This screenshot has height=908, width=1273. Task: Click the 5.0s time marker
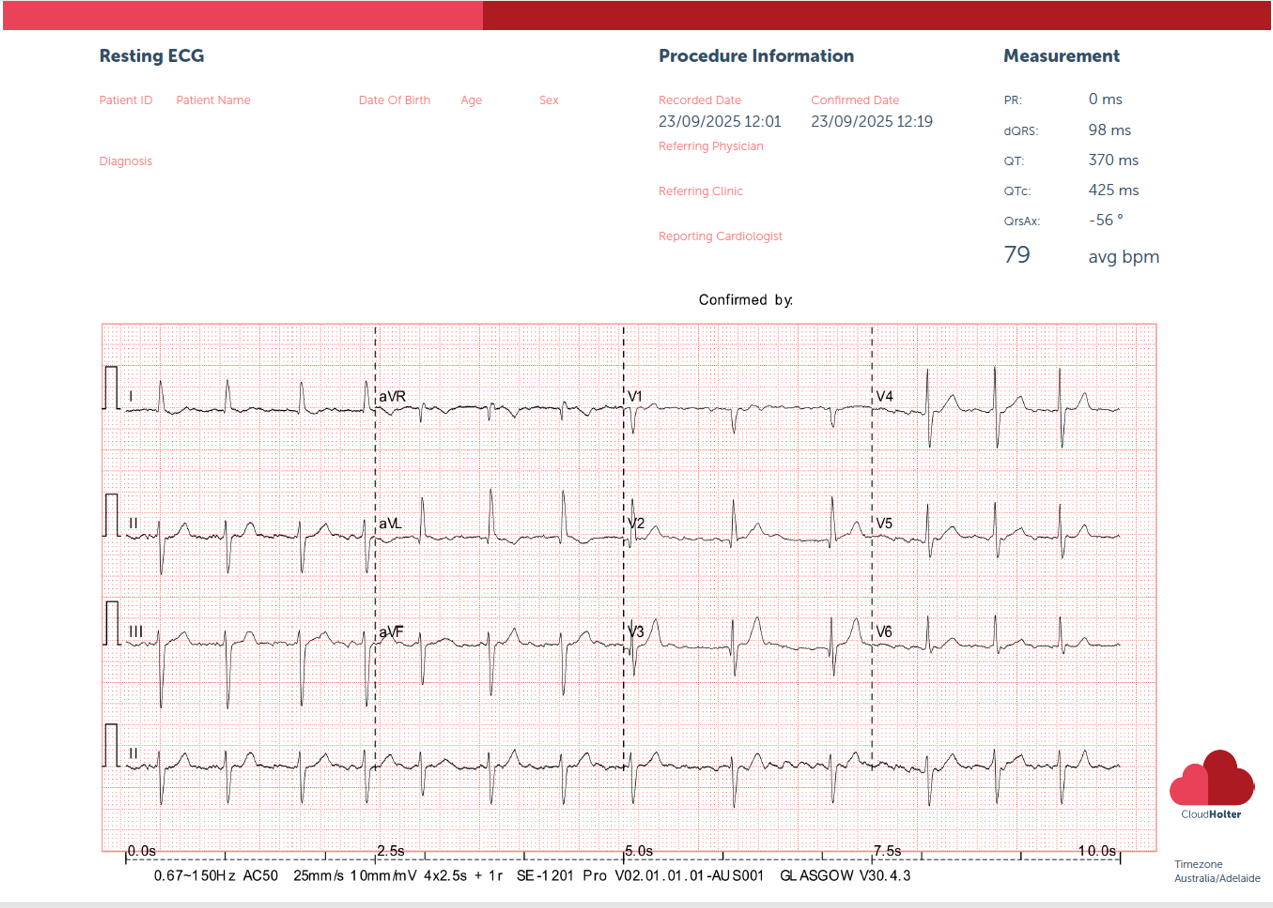pyautogui.click(x=638, y=850)
